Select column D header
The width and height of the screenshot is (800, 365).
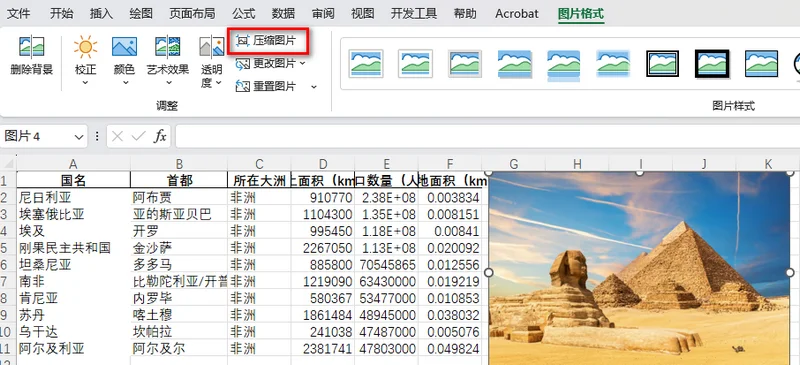(x=323, y=164)
